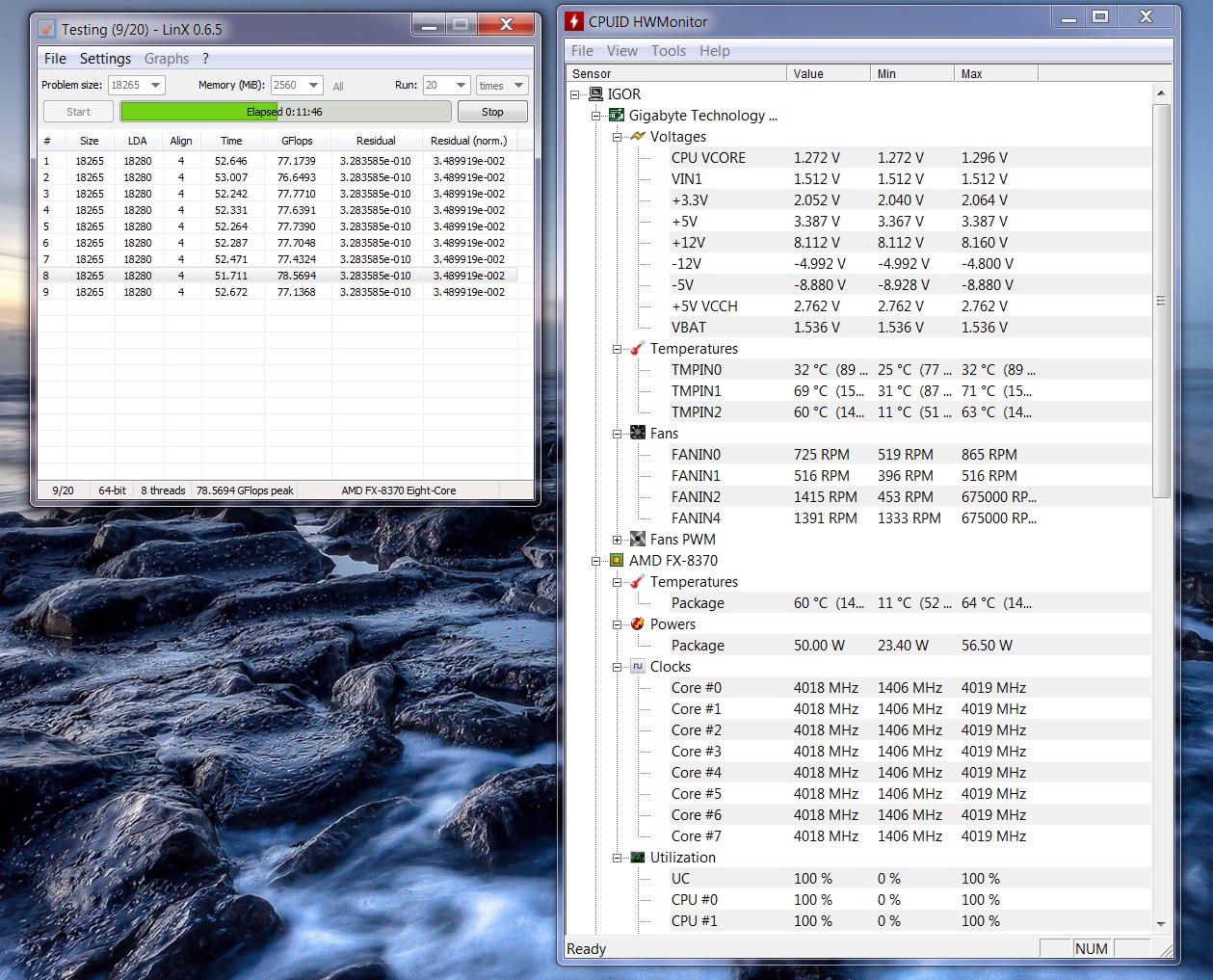Image resolution: width=1213 pixels, height=980 pixels.
Task: Click the Start button in LinX
Action: [x=79, y=112]
